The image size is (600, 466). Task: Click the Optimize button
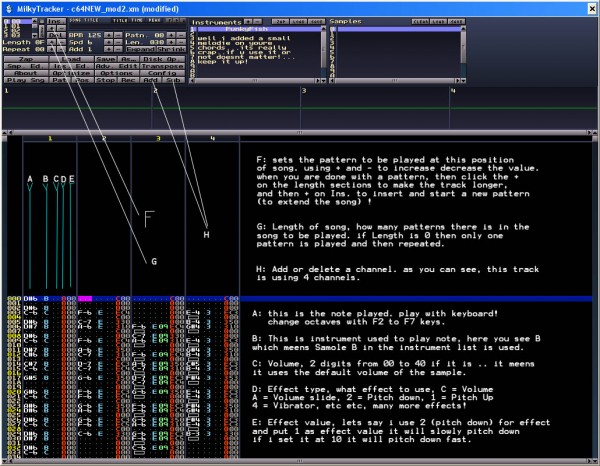tap(72, 73)
